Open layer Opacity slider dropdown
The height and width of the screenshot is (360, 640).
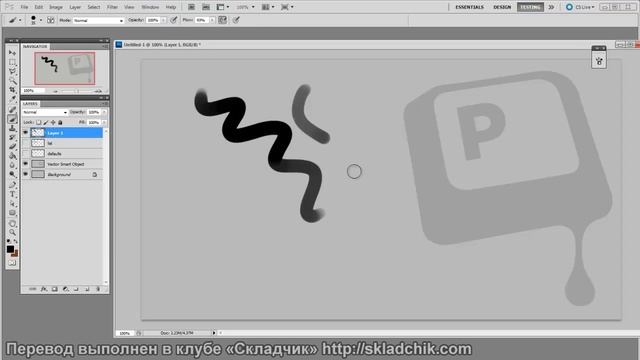pyautogui.click(x=104, y=112)
